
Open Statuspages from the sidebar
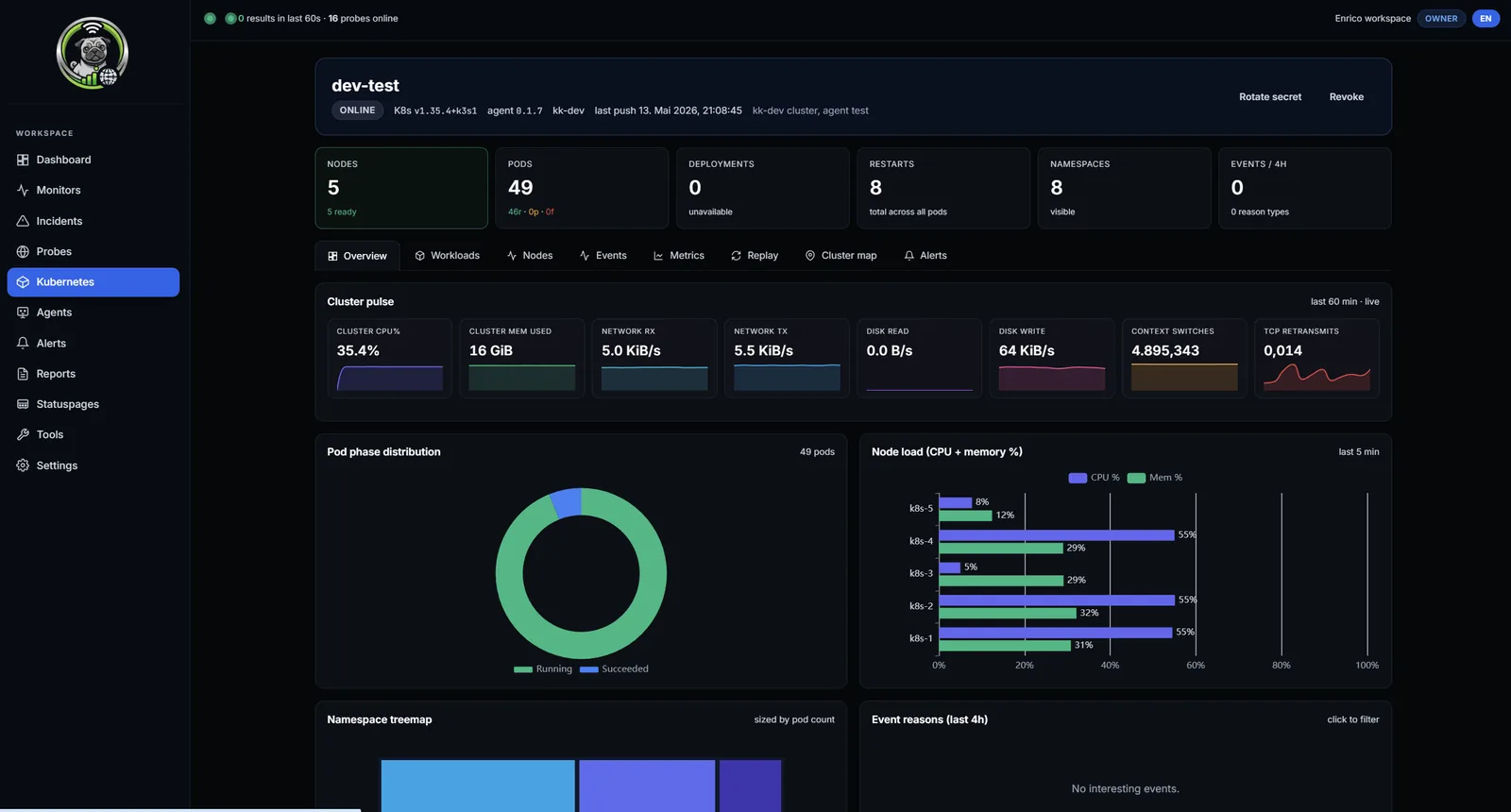pos(93,404)
